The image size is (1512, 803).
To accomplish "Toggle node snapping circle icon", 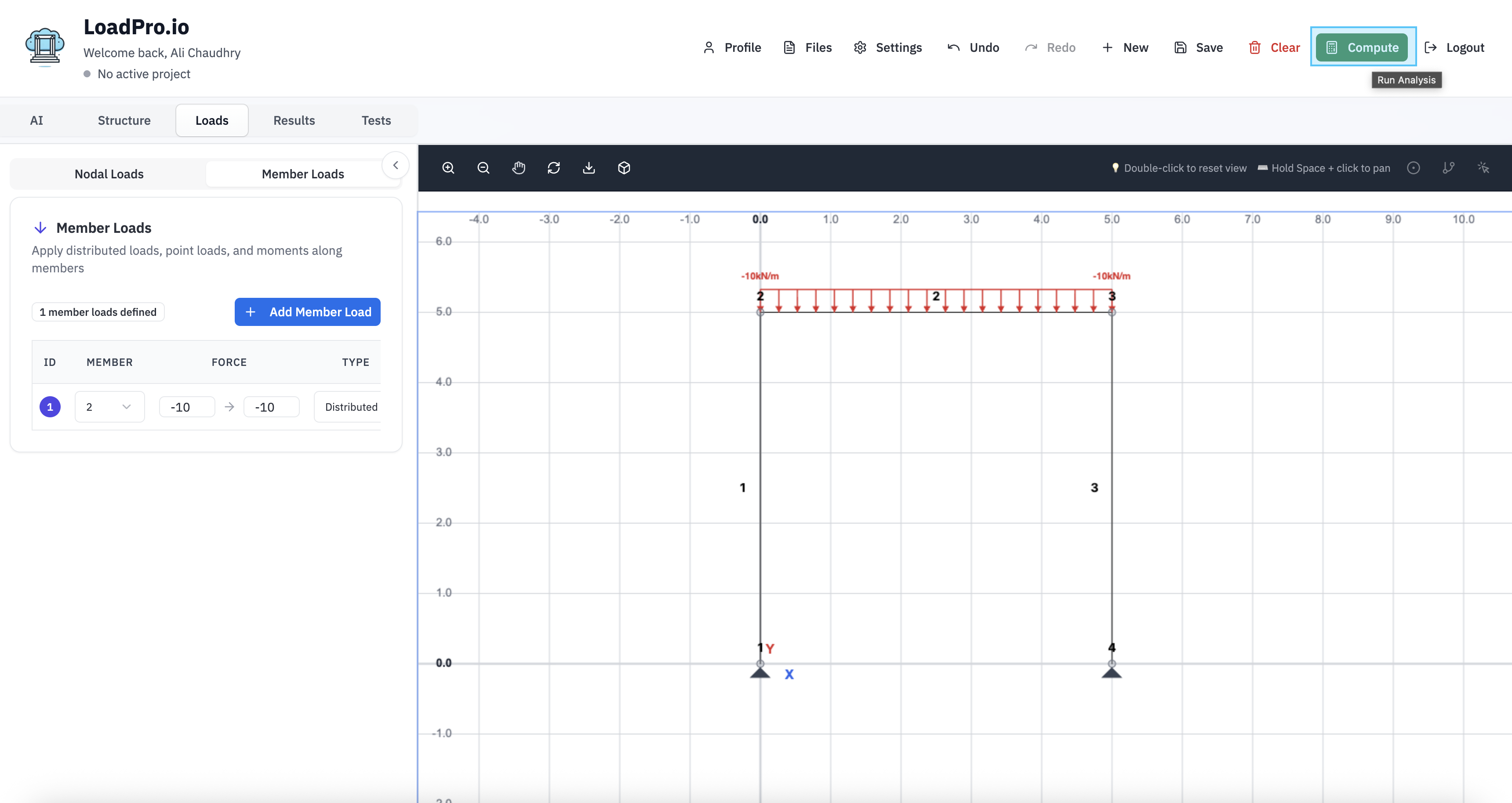I will pos(1414,168).
